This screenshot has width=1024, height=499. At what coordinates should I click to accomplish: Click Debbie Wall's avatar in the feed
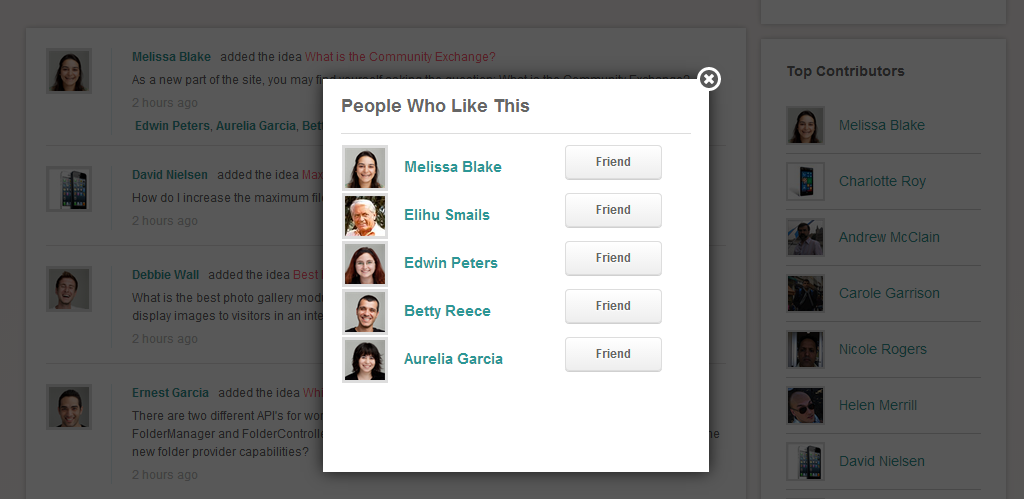coord(69,289)
